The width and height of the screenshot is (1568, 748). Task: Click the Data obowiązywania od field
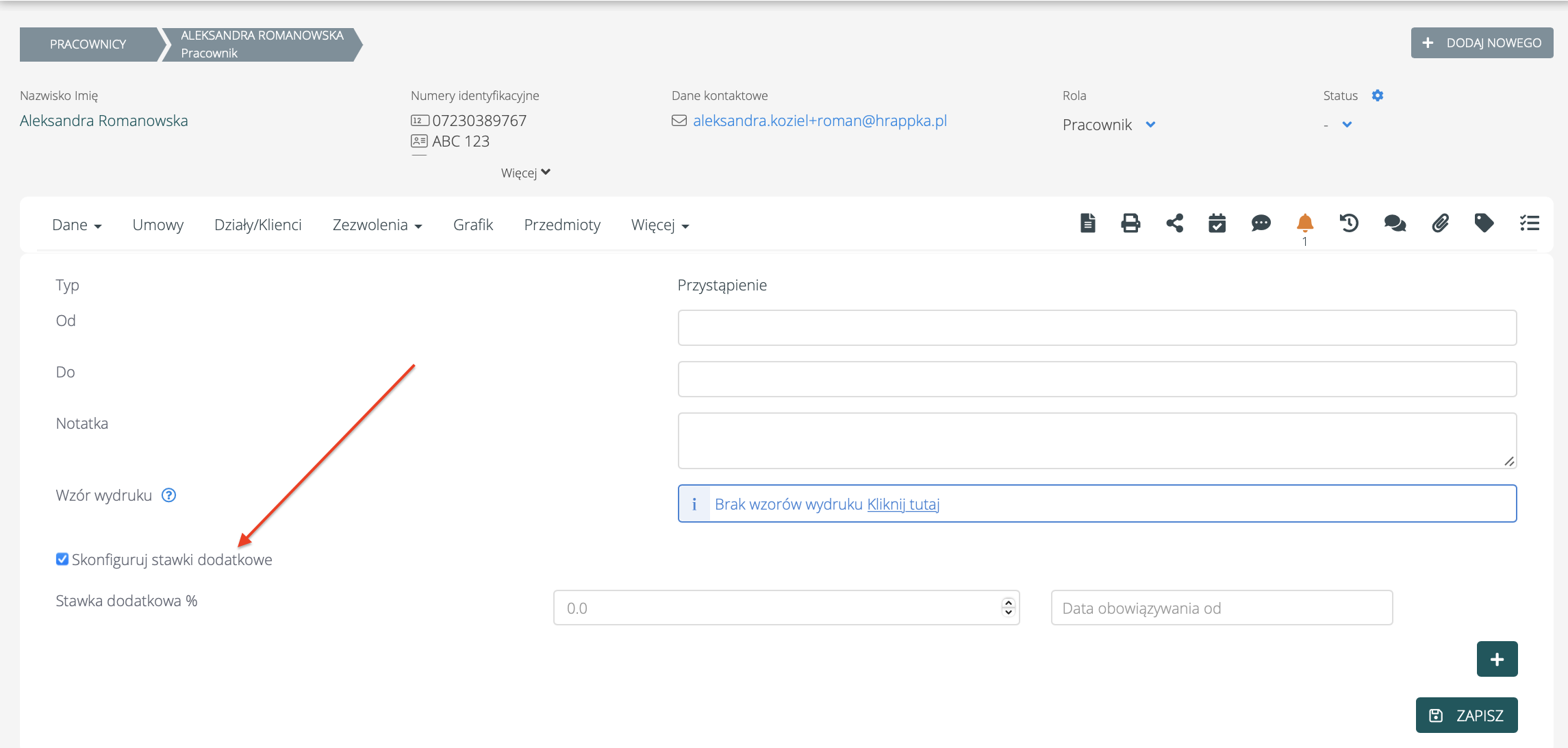pyautogui.click(x=1221, y=608)
